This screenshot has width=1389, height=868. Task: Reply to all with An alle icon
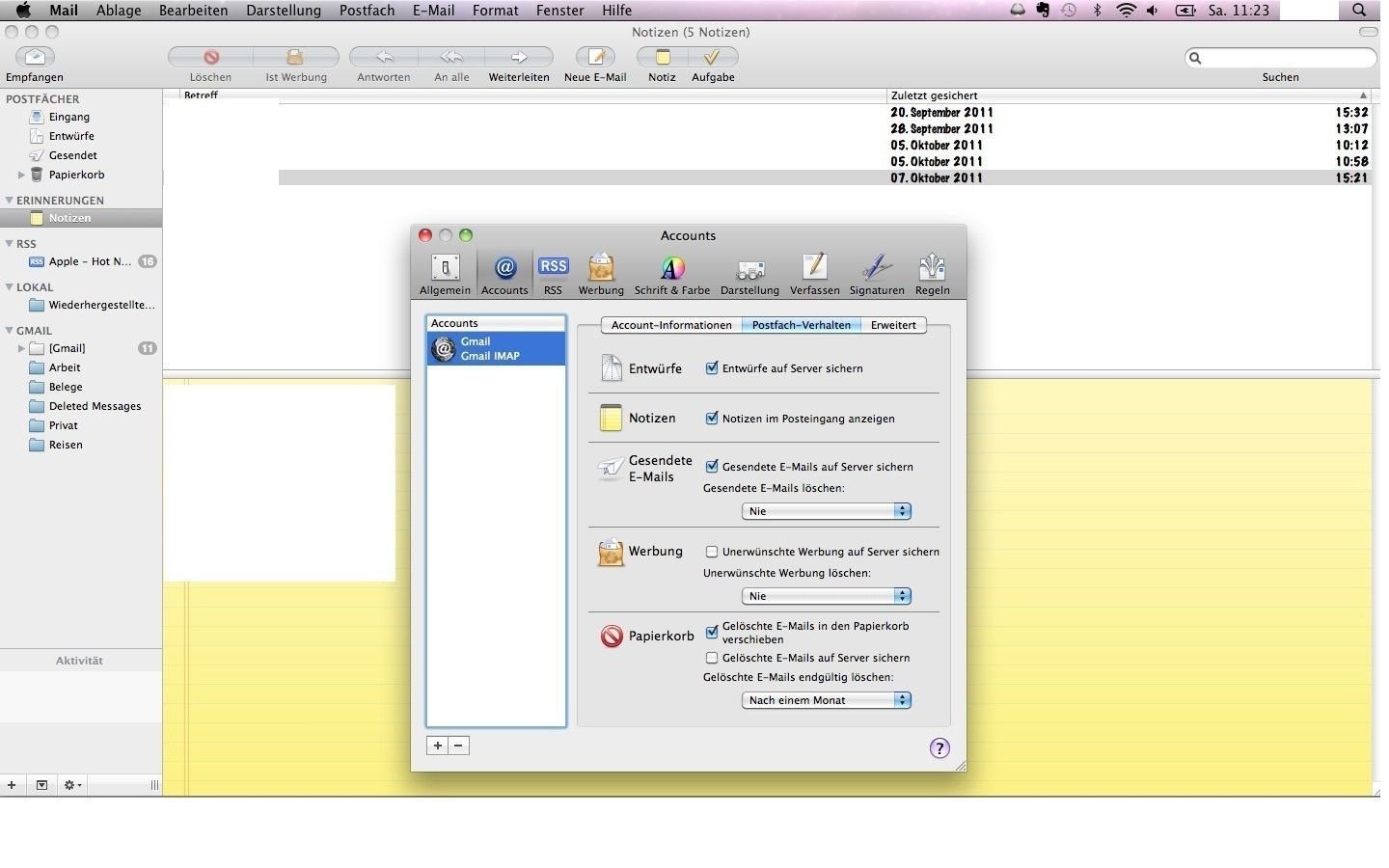[451, 57]
